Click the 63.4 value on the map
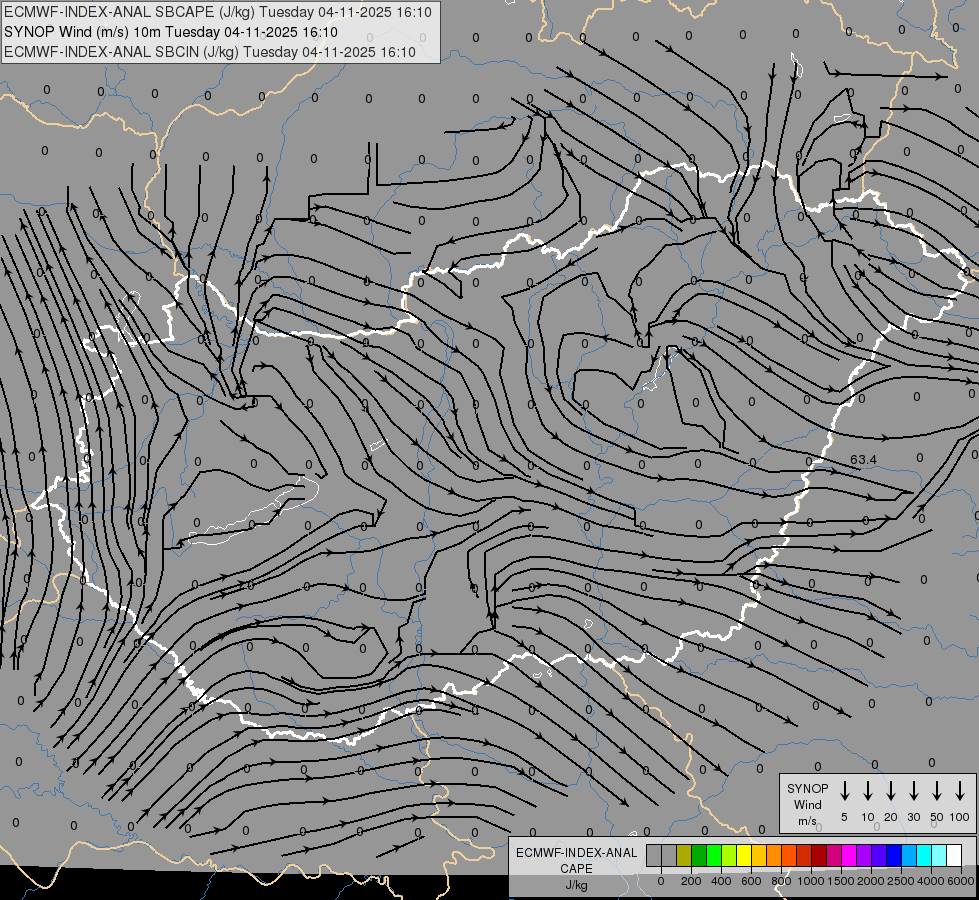The height and width of the screenshot is (900, 979). [863, 460]
